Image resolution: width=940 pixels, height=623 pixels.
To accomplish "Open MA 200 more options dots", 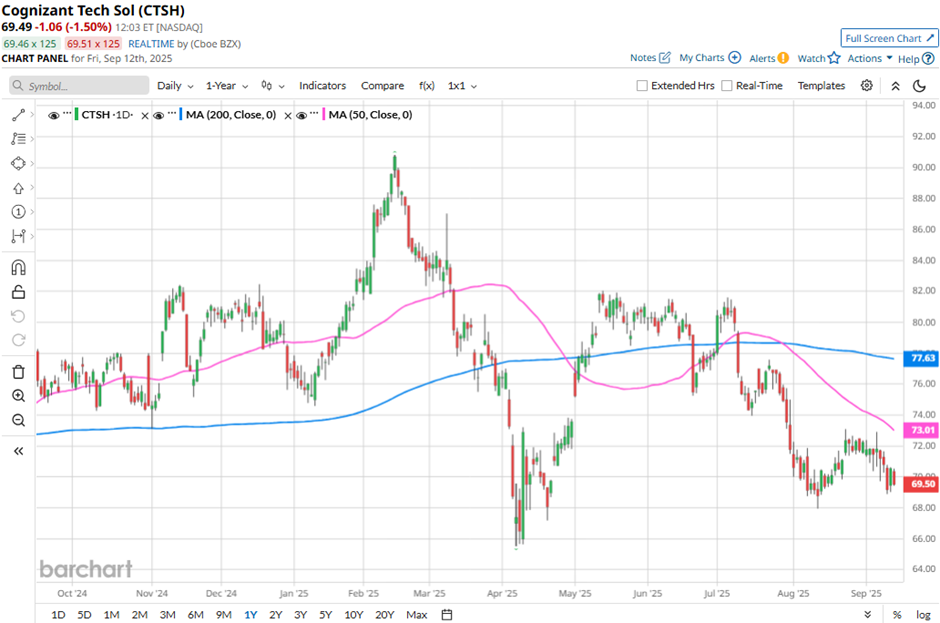I will pyautogui.click(x=172, y=113).
